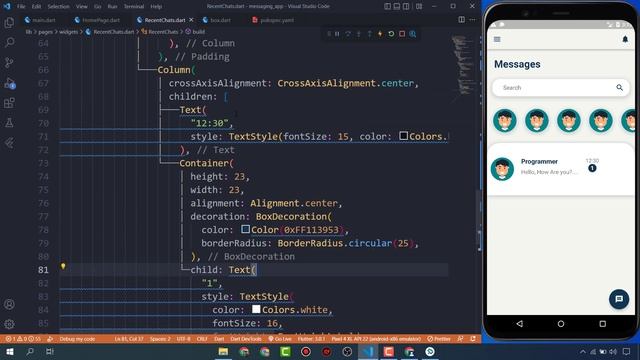The height and width of the screenshot is (360, 640).
Task: Switch to the main.dart tab
Action: coord(40,20)
